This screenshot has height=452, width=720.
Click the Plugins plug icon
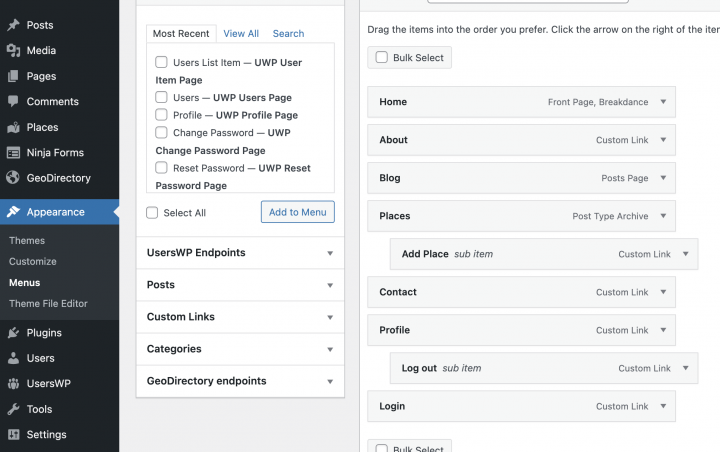13,333
